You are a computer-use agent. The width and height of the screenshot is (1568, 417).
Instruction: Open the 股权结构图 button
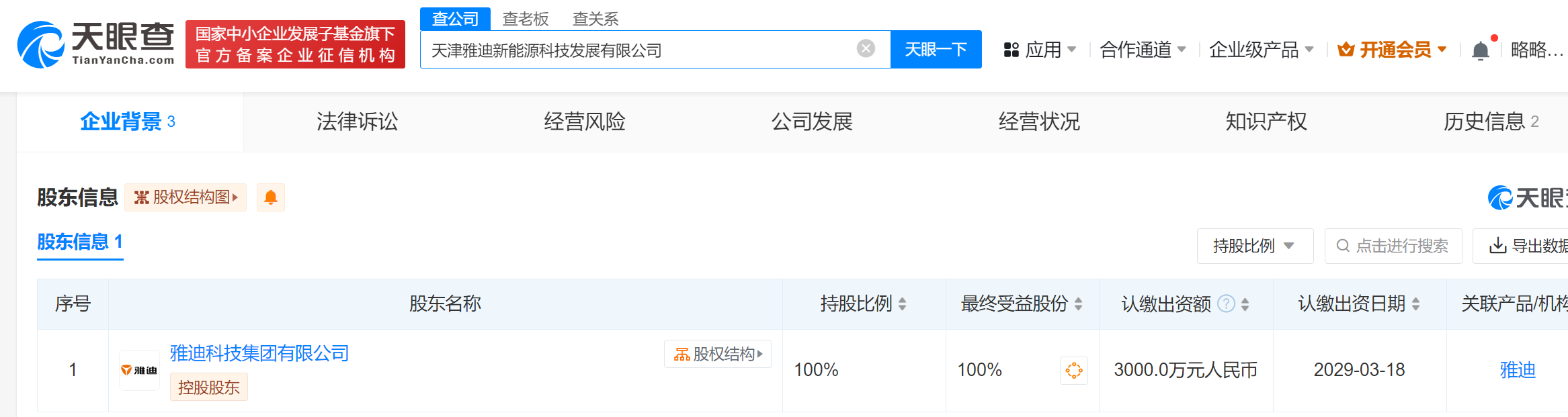point(185,197)
